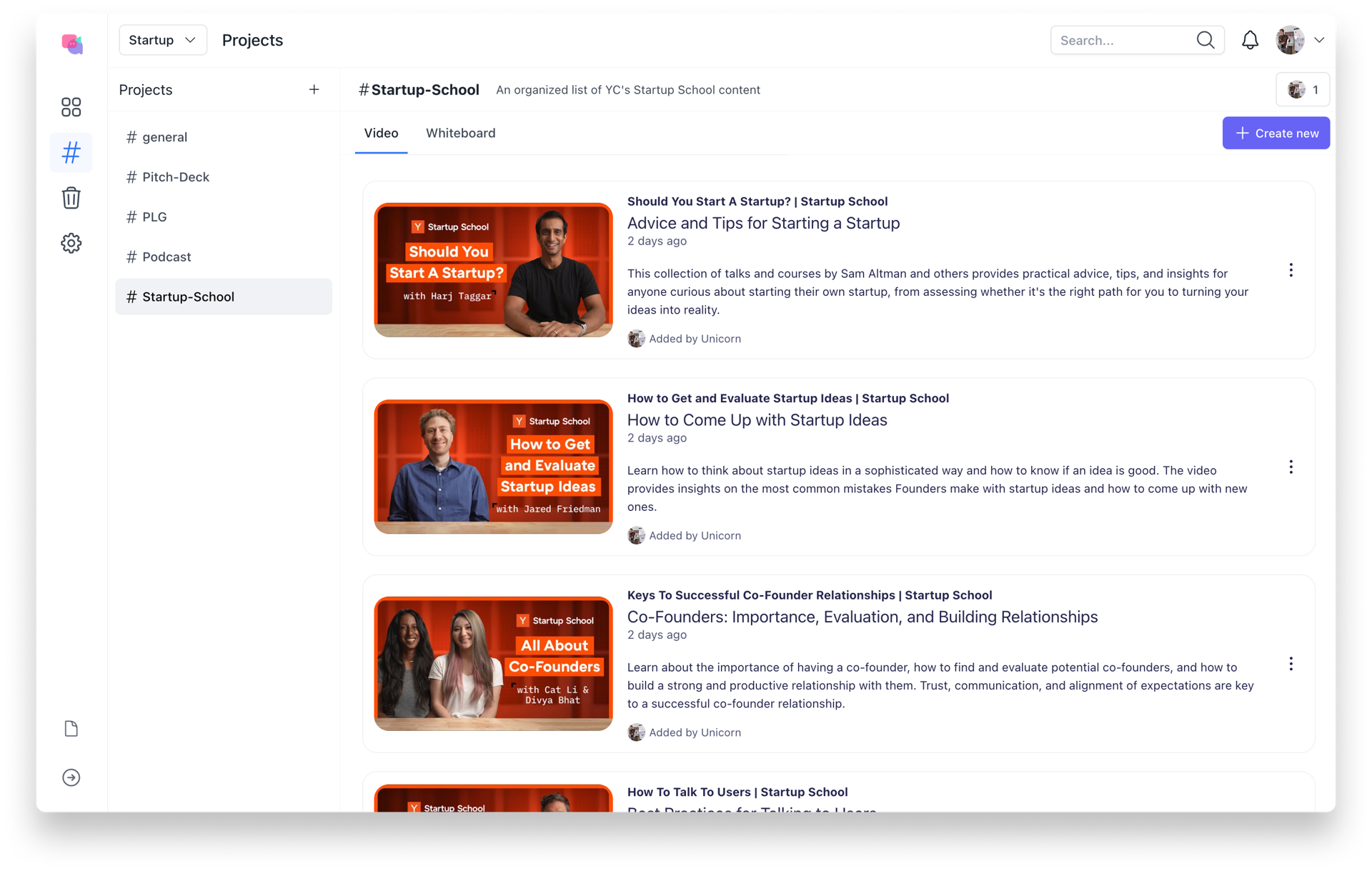
Task: Click the logout arrow circle icon
Action: point(71,777)
